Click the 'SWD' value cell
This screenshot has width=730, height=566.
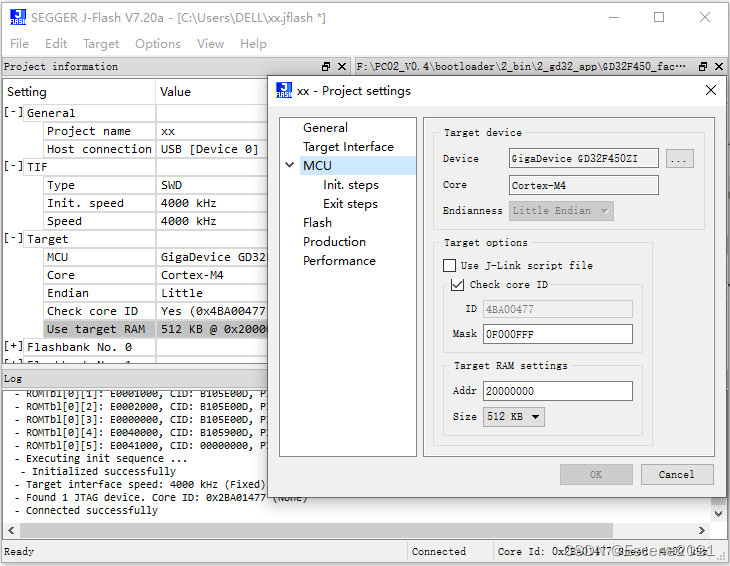pyautogui.click(x=212, y=185)
